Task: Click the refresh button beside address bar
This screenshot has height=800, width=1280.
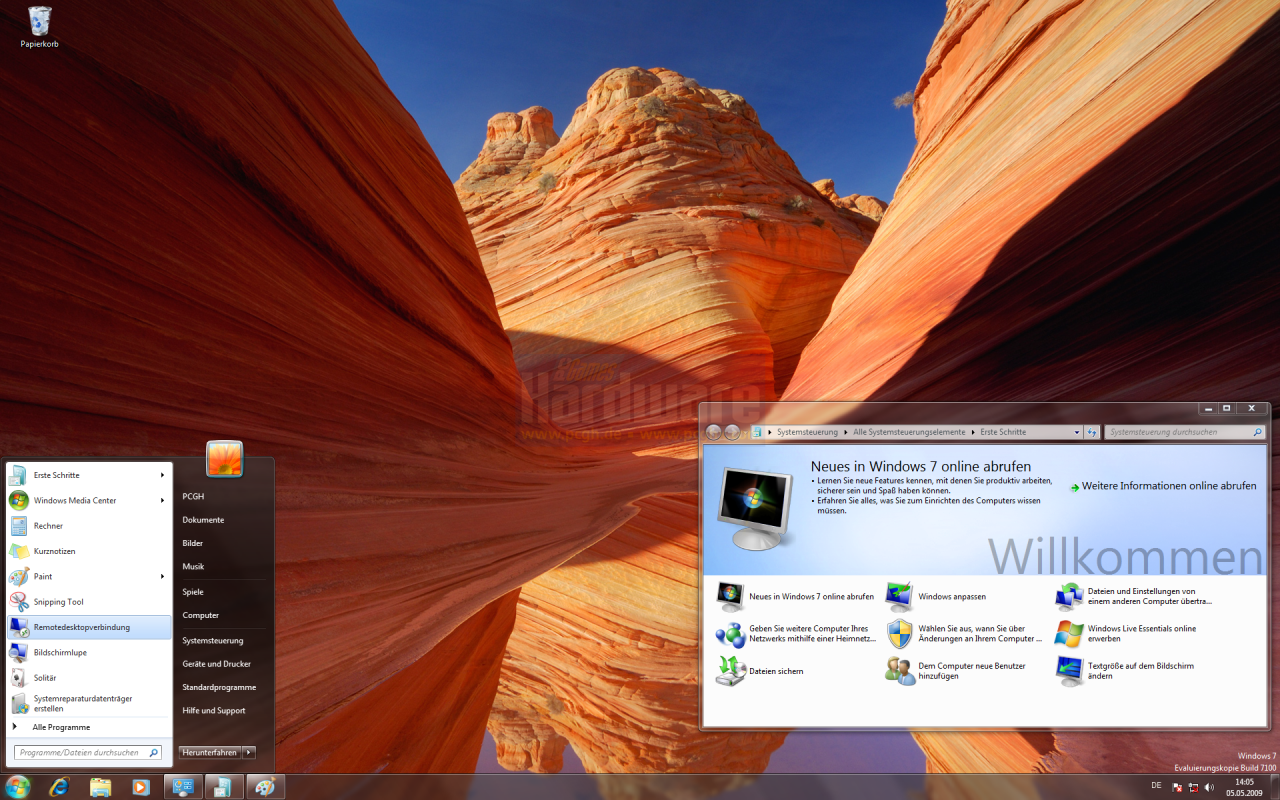Action: tap(1092, 432)
